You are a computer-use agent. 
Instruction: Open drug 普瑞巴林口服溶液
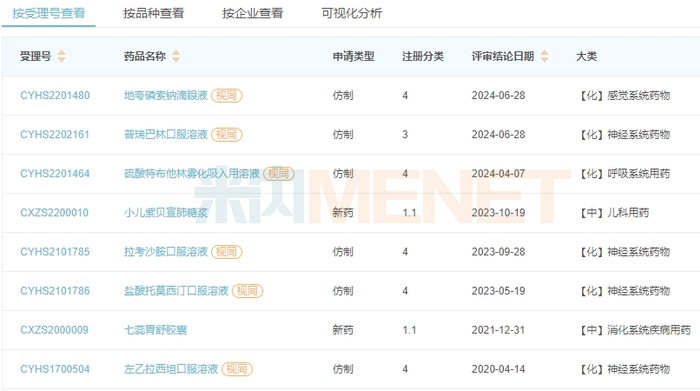[x=166, y=134]
